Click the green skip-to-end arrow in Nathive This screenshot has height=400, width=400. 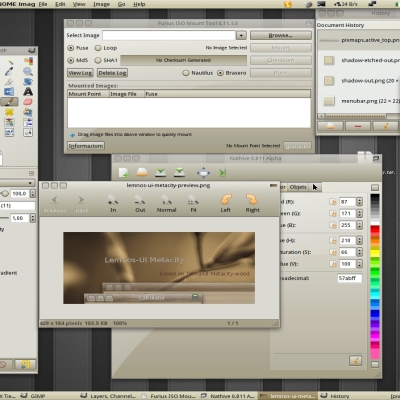coord(222,172)
